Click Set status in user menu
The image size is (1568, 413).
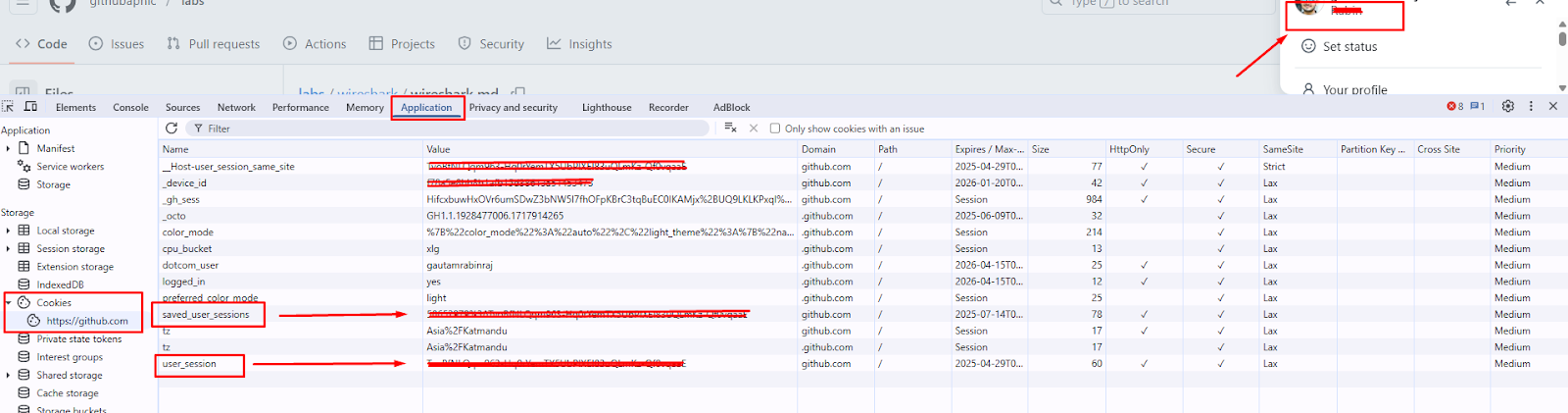pos(1349,47)
